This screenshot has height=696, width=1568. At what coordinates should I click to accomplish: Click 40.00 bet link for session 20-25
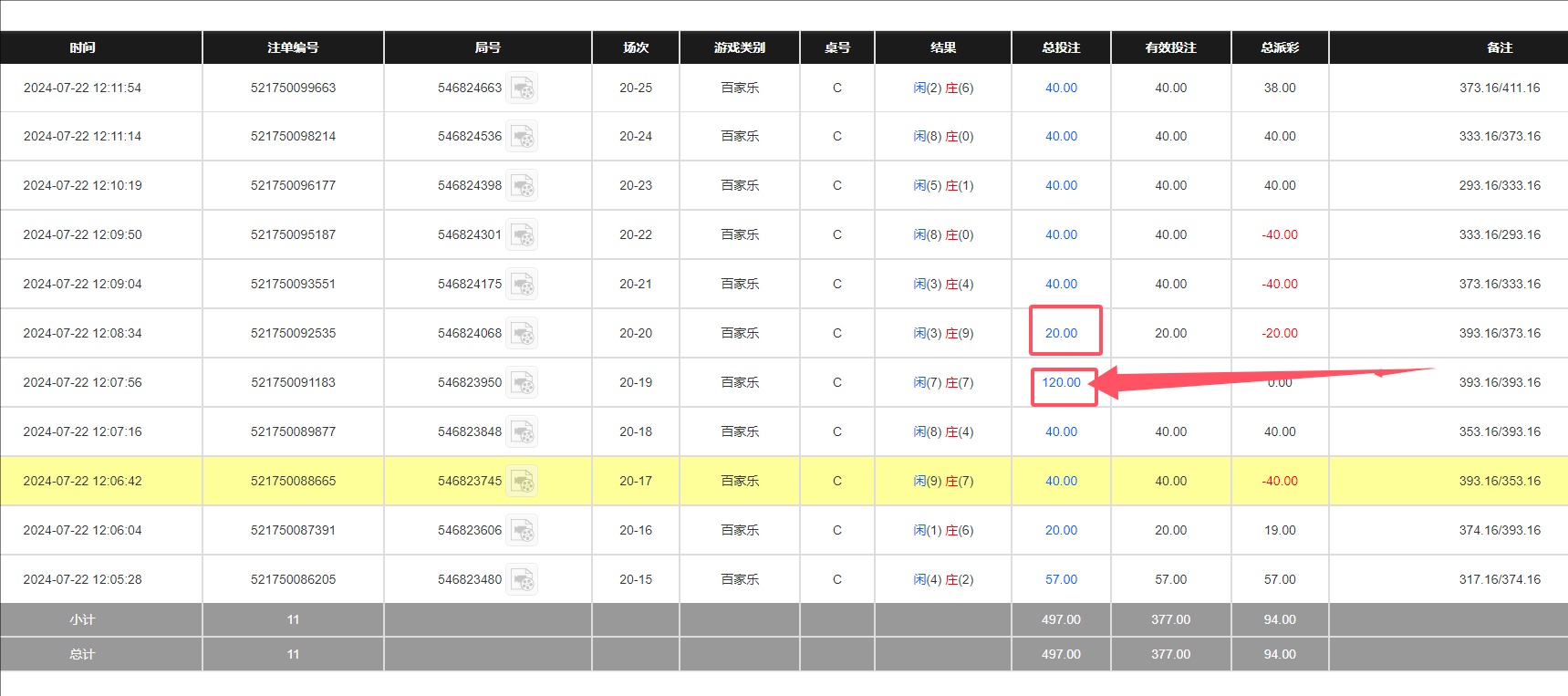[x=1061, y=88]
